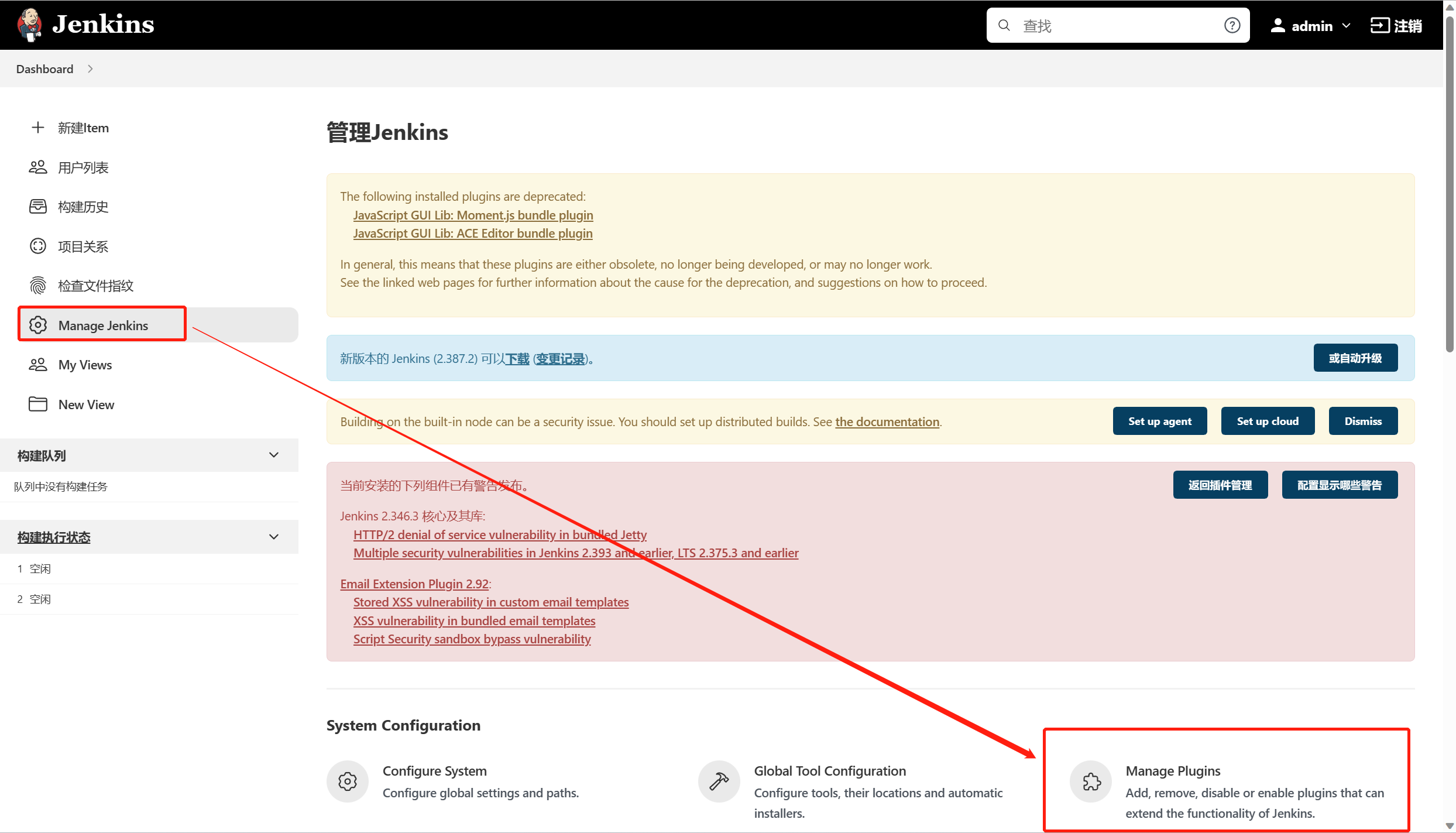Click the Dismiss button
This screenshot has height=833, width=1456.
pos(1362,421)
